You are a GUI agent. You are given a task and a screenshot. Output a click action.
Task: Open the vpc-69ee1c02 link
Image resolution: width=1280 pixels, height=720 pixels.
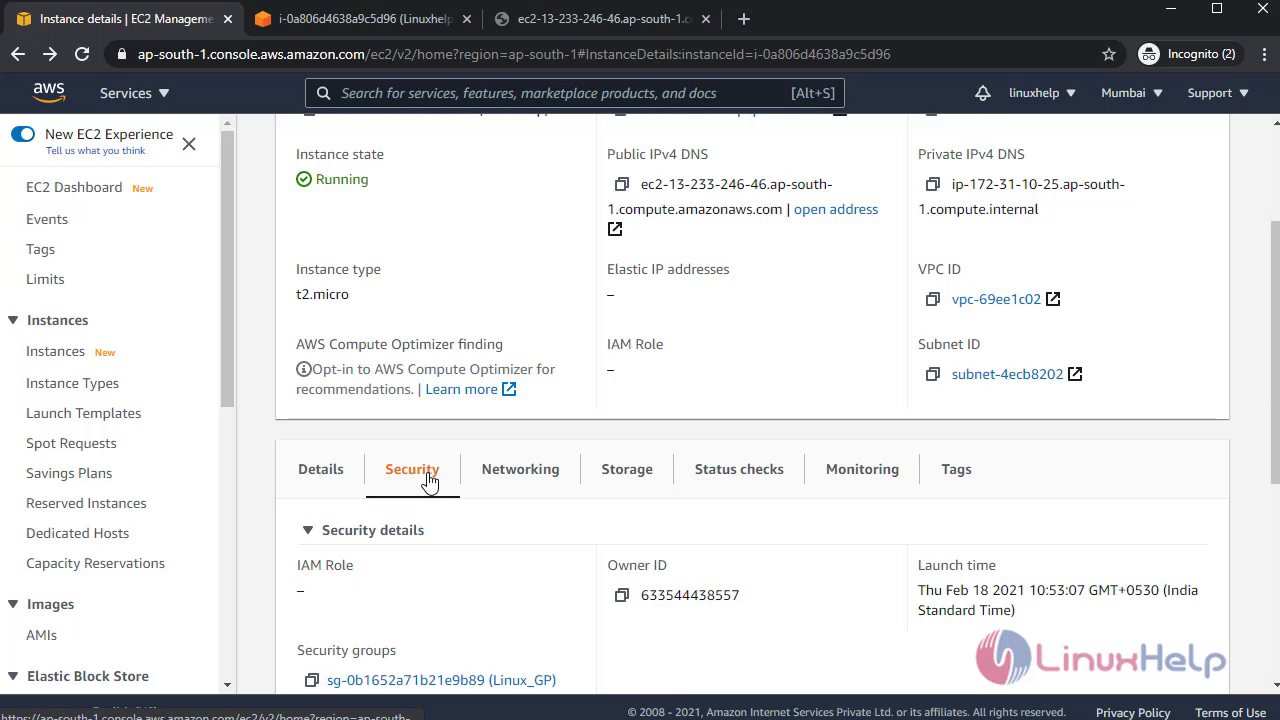click(996, 299)
